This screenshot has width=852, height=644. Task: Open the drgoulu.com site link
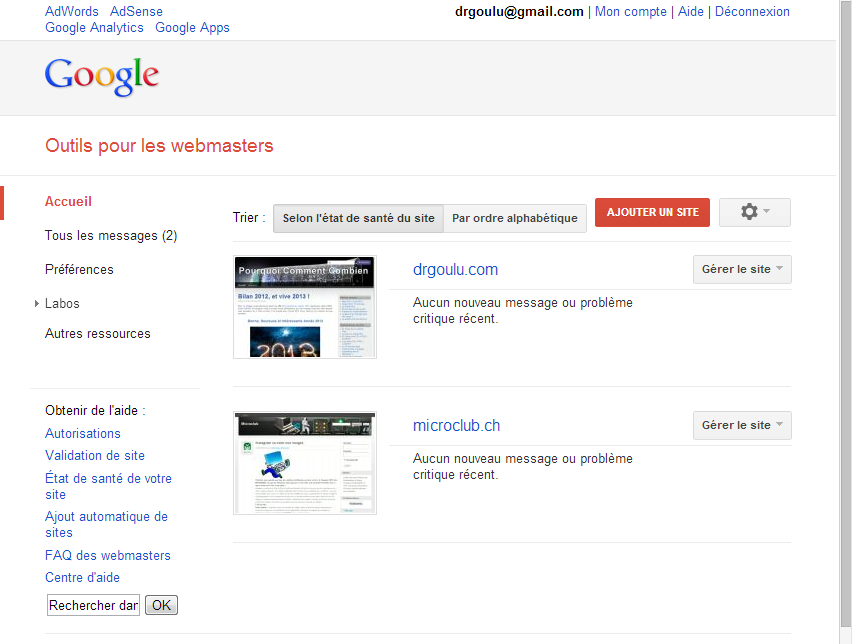click(x=455, y=270)
